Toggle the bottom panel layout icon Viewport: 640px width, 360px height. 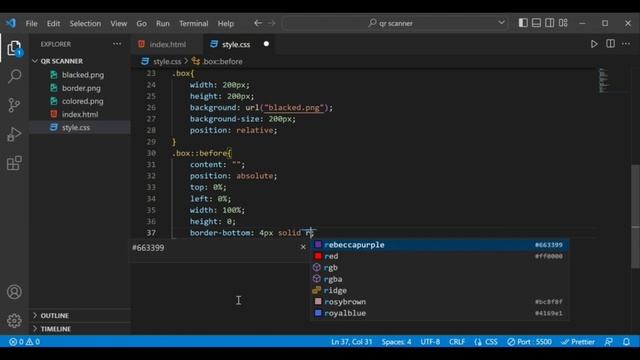point(536,23)
